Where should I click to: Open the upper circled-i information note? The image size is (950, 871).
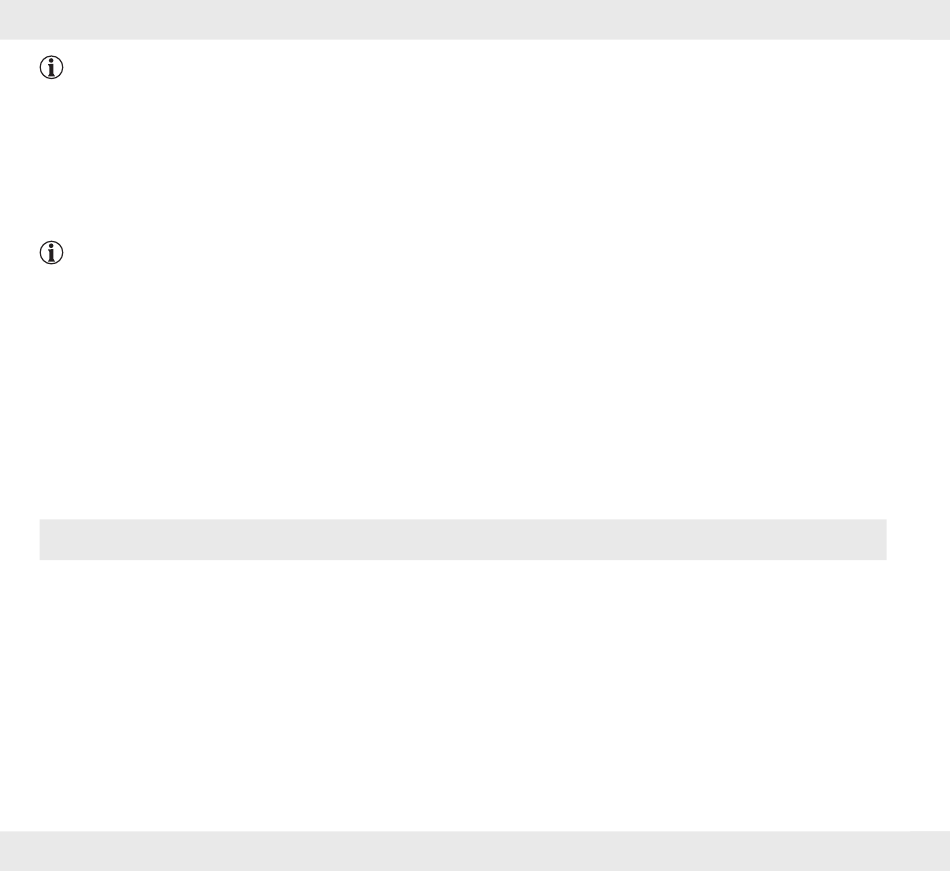(51, 67)
